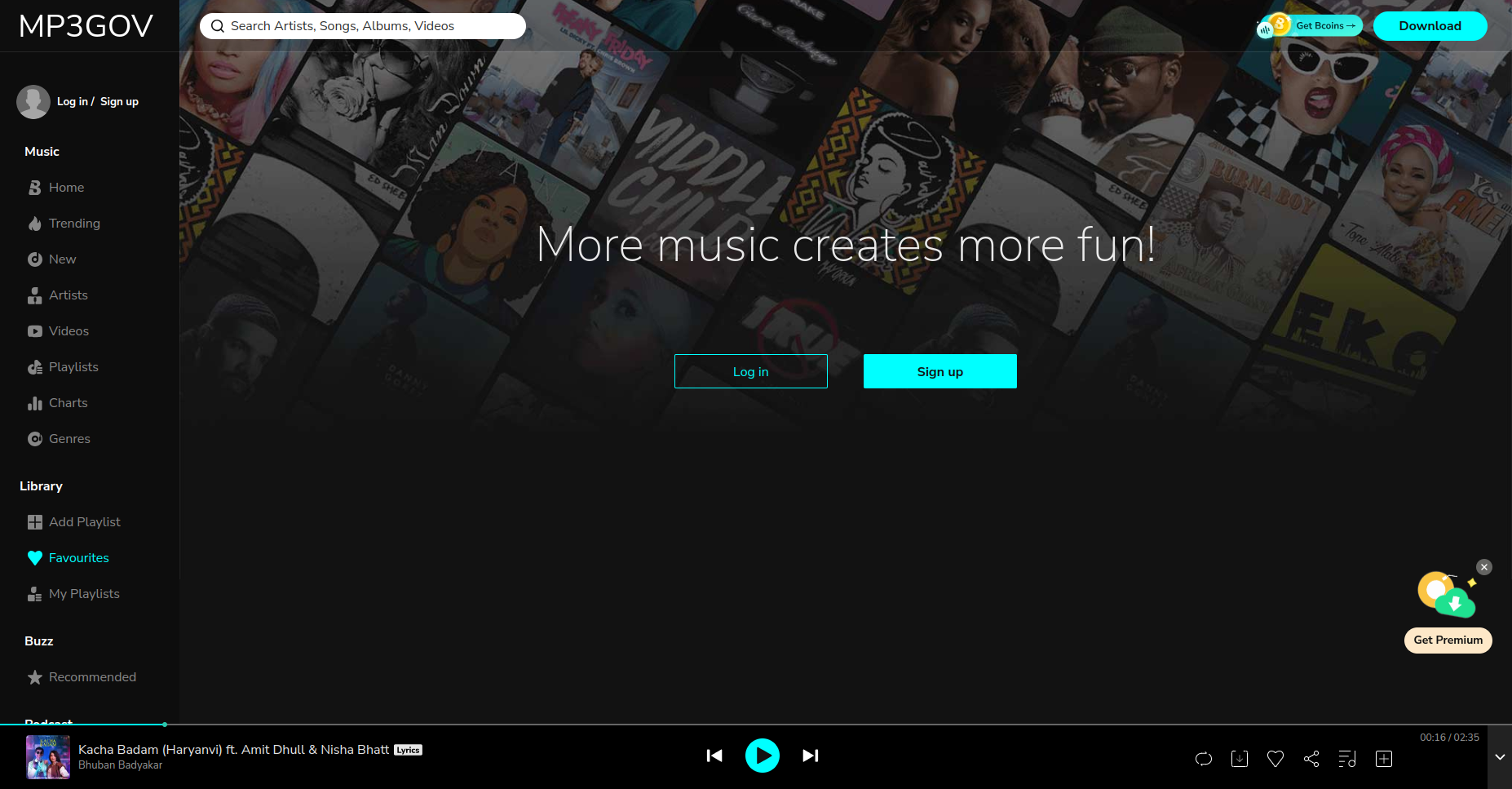Open the play queue list icon

coord(1347,759)
